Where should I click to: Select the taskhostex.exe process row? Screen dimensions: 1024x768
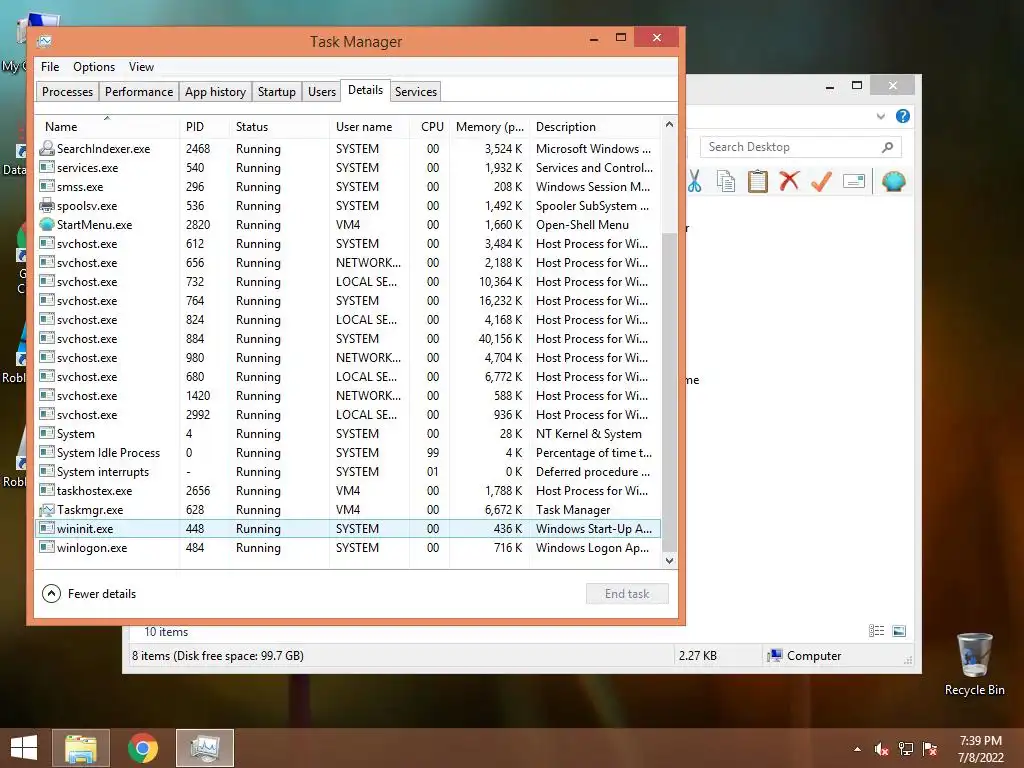349,490
